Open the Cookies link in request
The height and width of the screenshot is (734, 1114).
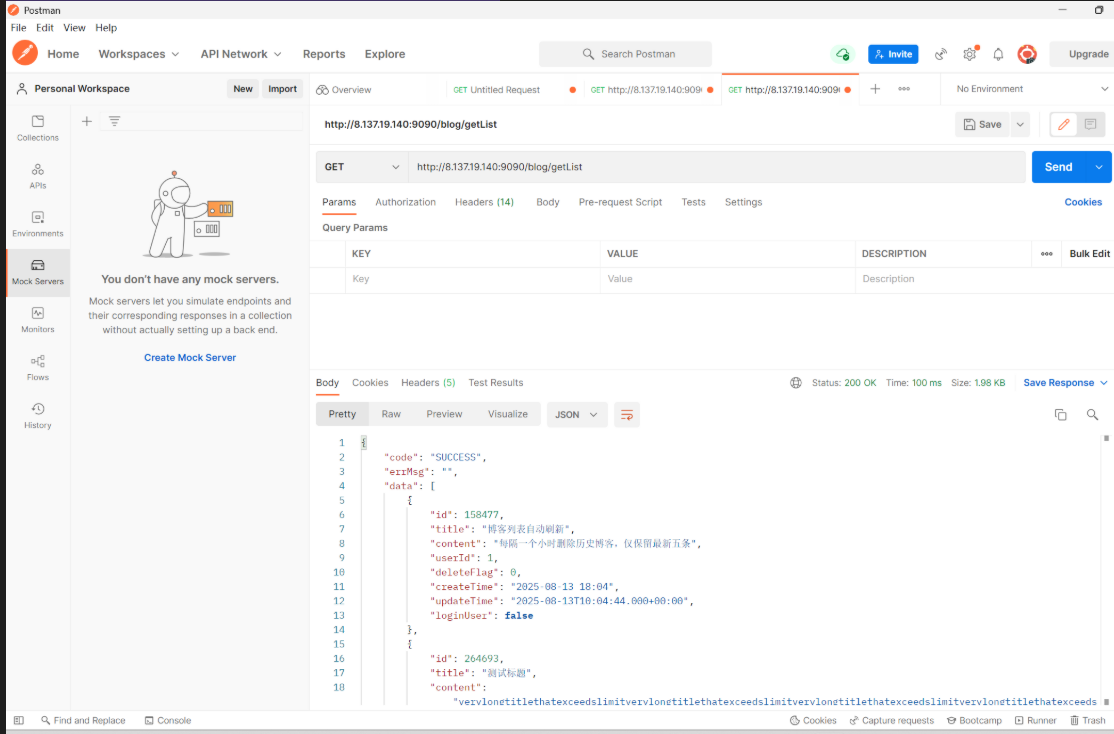1083,203
